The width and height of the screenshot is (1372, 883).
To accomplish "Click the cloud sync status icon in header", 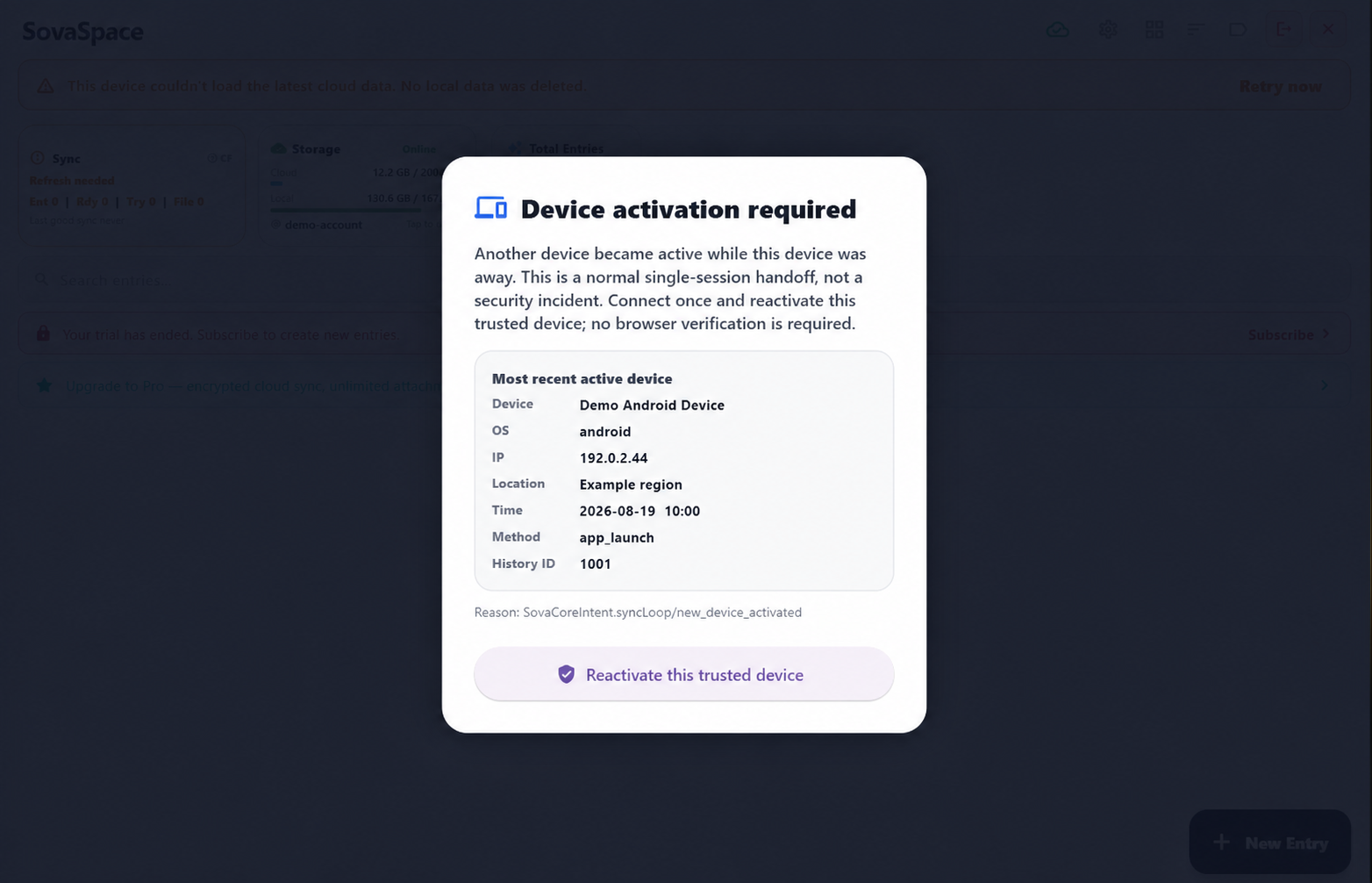I will tap(1058, 30).
